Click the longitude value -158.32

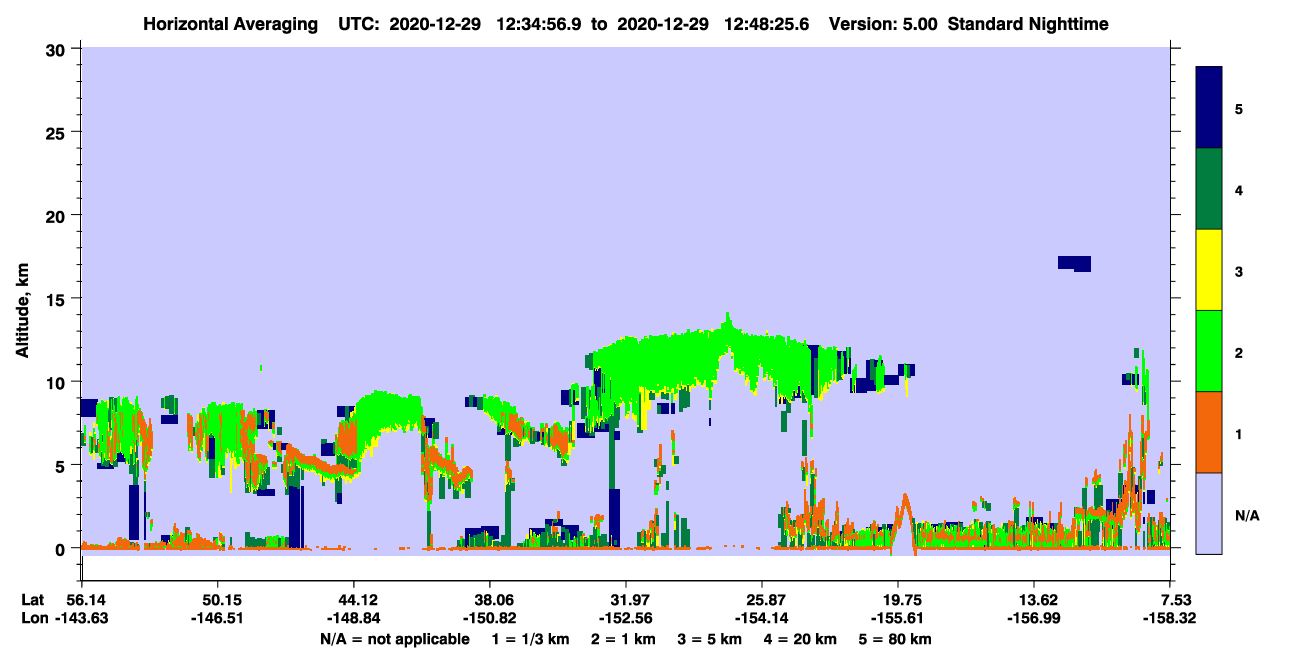[x=1170, y=618]
